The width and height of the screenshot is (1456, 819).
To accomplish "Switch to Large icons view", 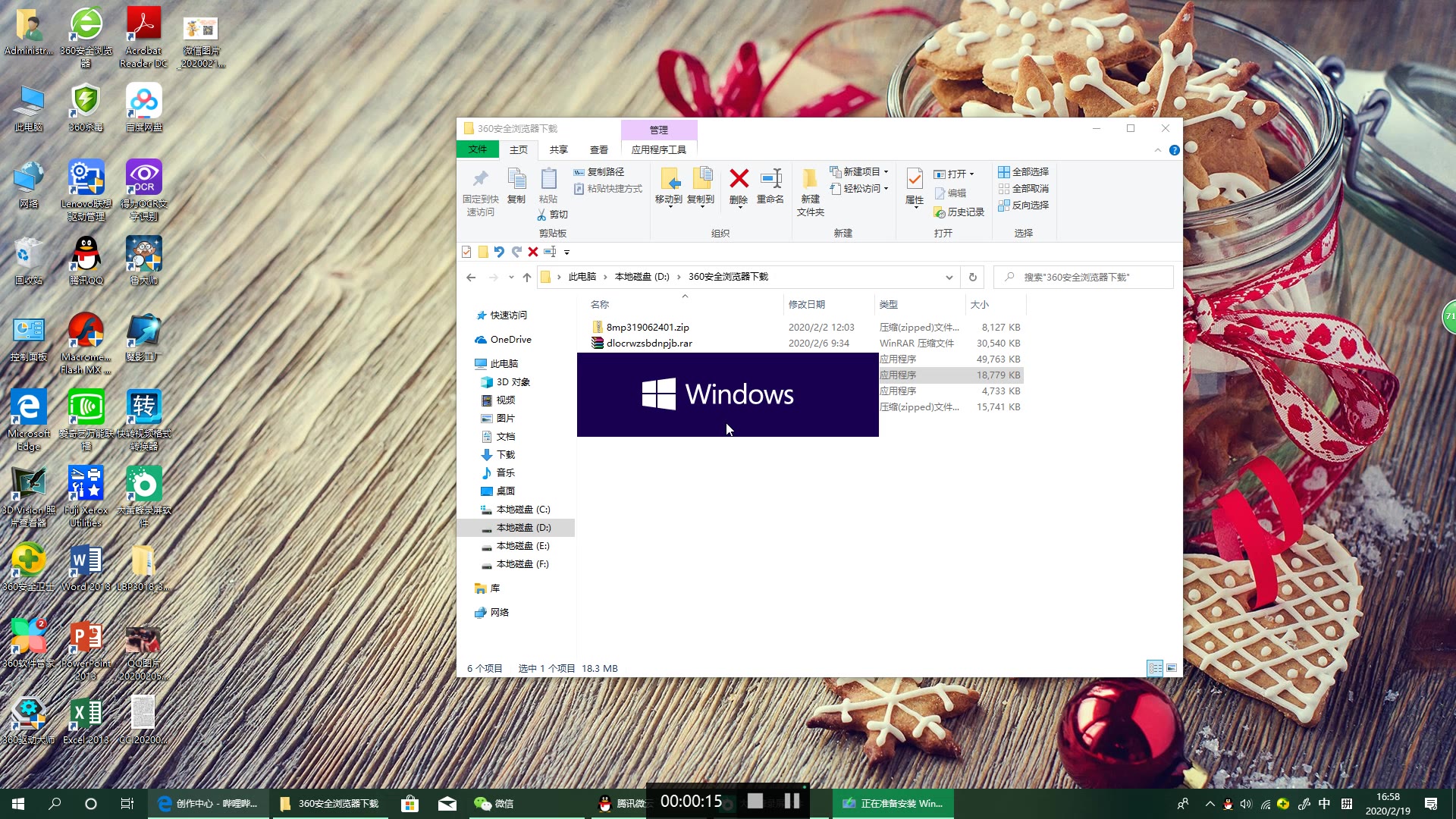I will [1172, 669].
